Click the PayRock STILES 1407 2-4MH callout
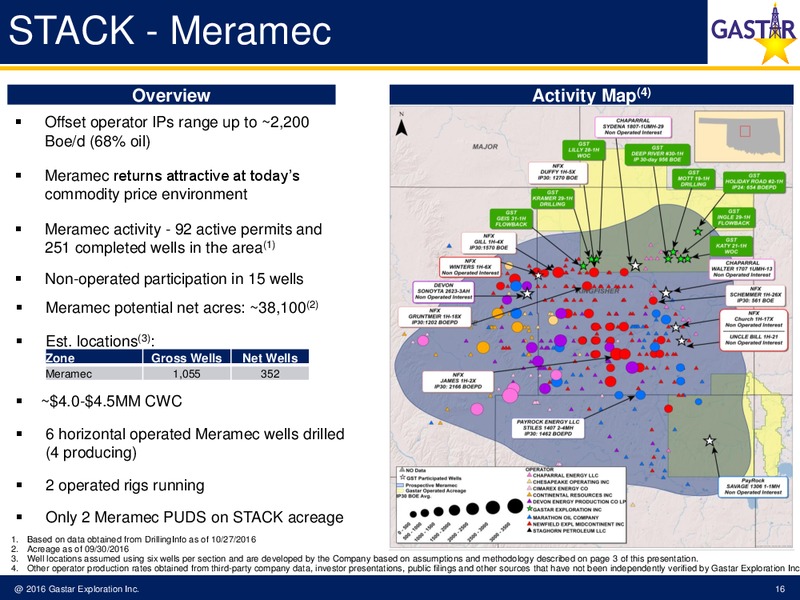The width and height of the screenshot is (800, 600). point(548,428)
